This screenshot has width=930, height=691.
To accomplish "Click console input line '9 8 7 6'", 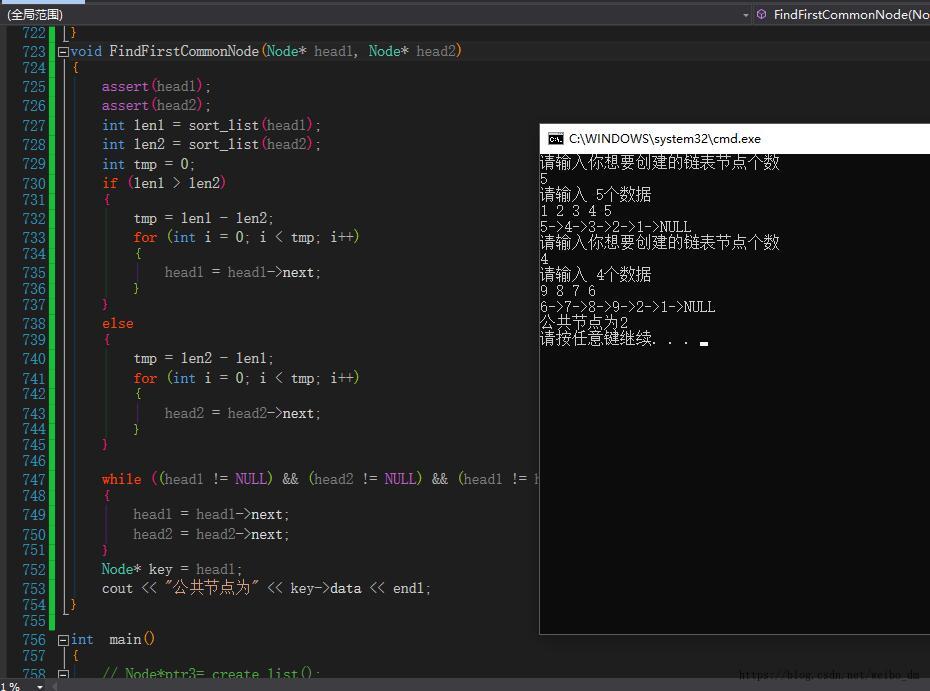I will [568, 291].
